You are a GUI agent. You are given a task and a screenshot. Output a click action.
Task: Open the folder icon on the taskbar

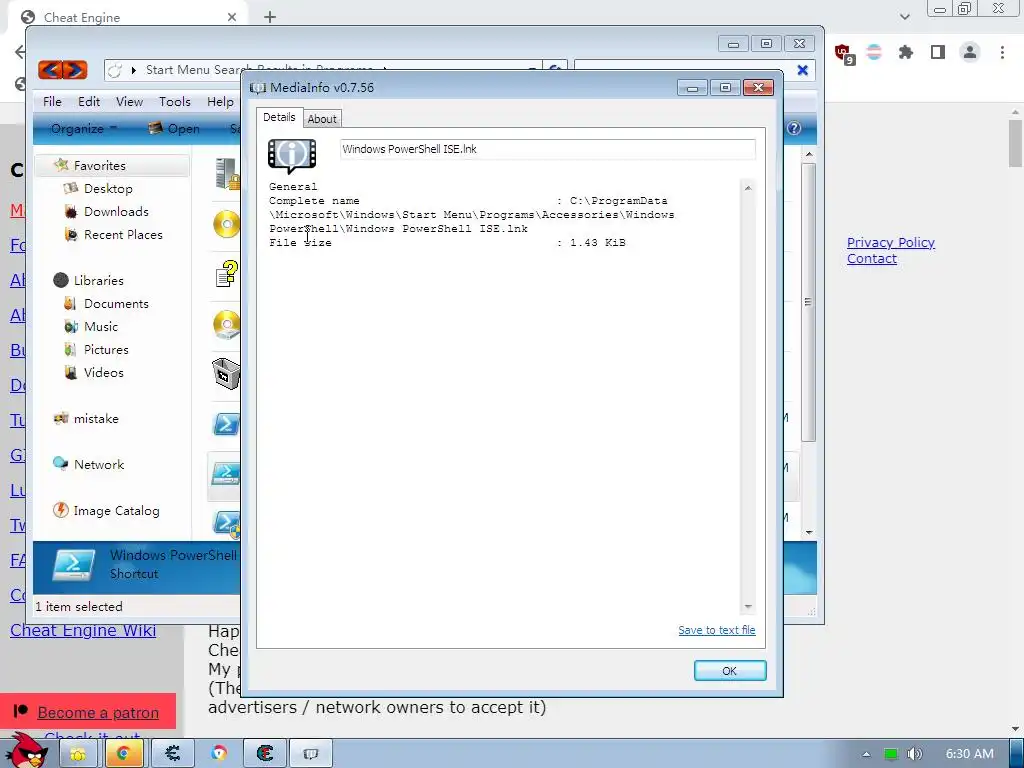point(78,754)
